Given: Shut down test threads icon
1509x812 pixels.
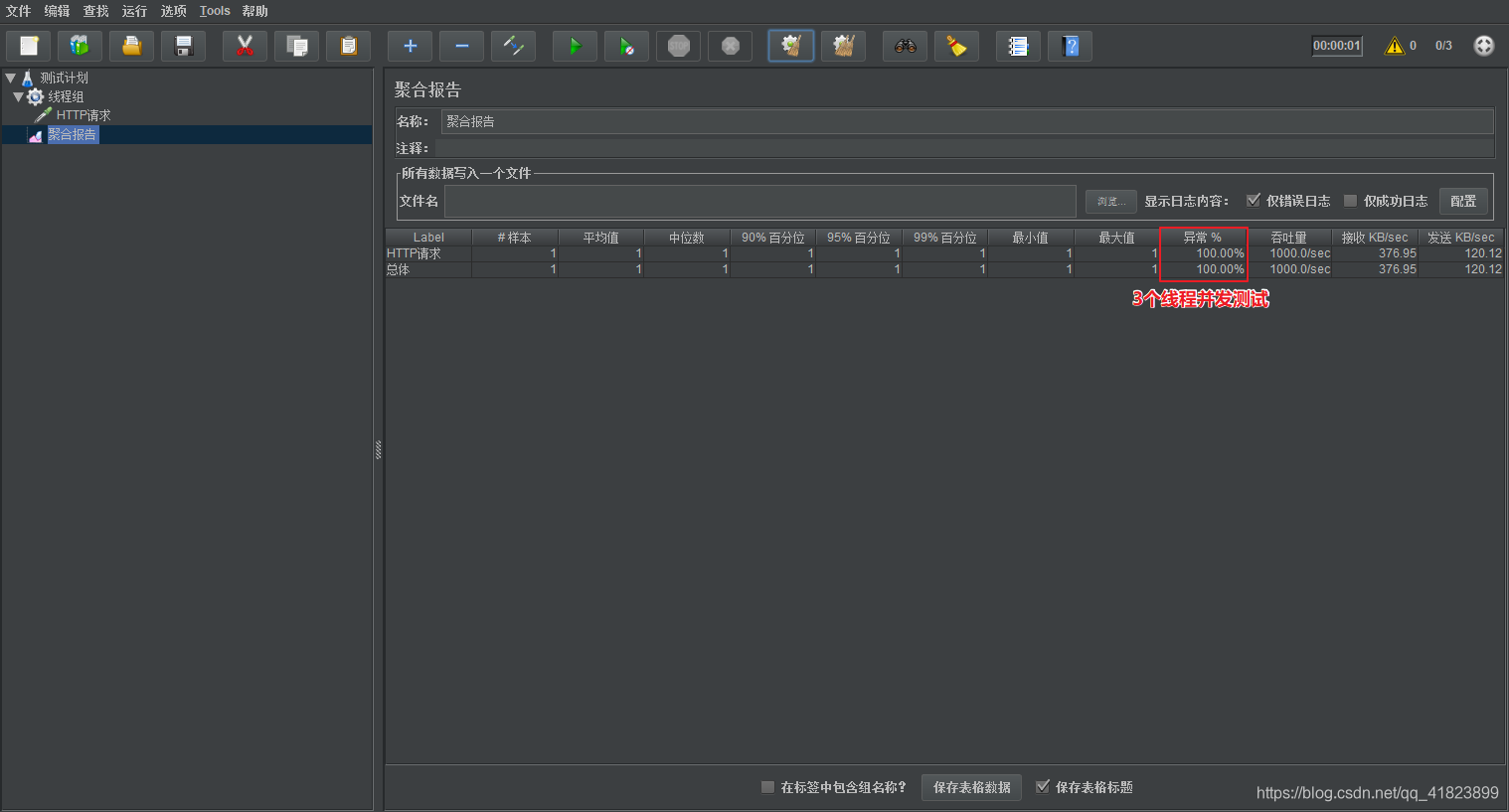Looking at the screenshot, I should click(731, 46).
